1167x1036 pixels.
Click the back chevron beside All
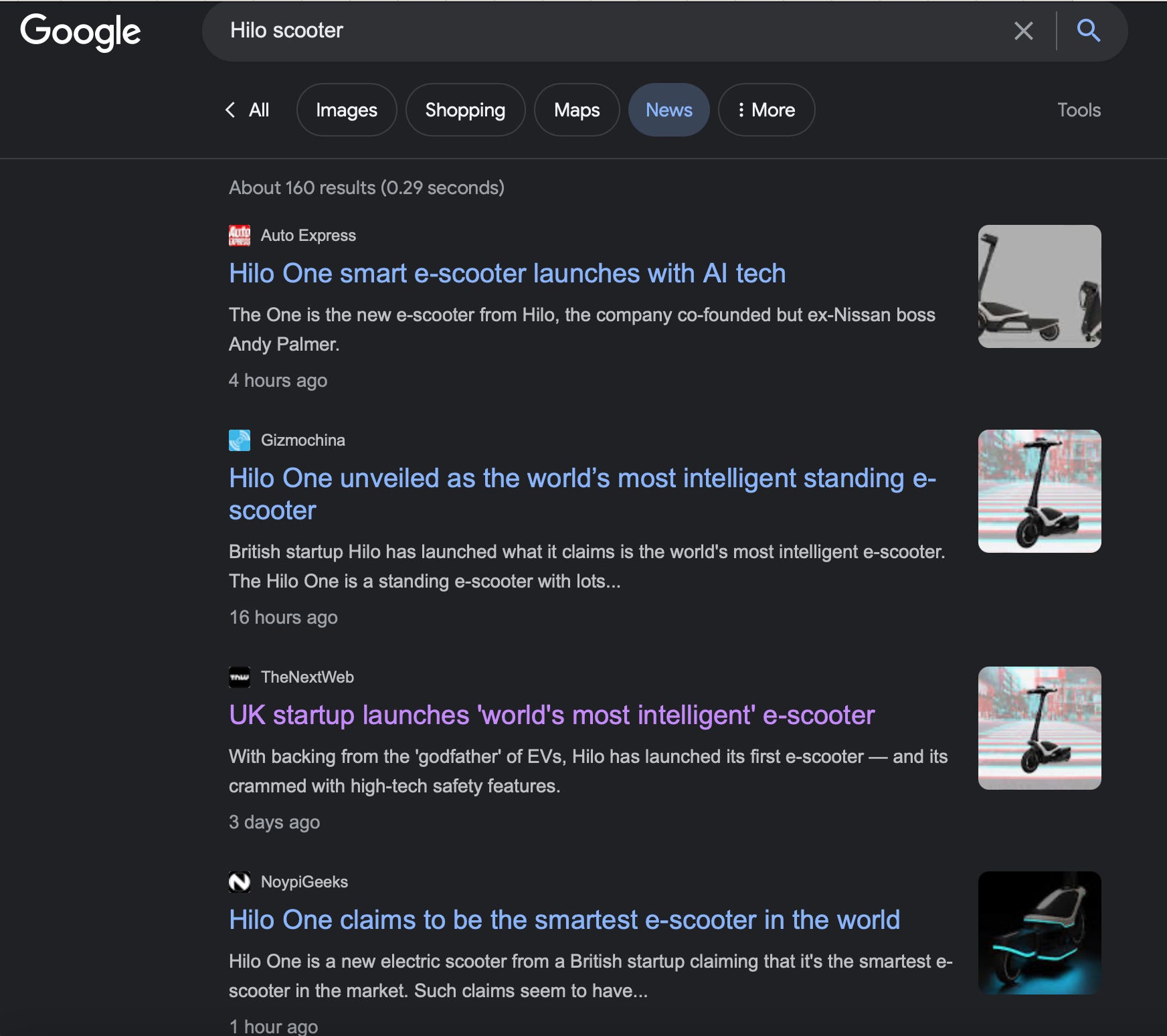(230, 110)
